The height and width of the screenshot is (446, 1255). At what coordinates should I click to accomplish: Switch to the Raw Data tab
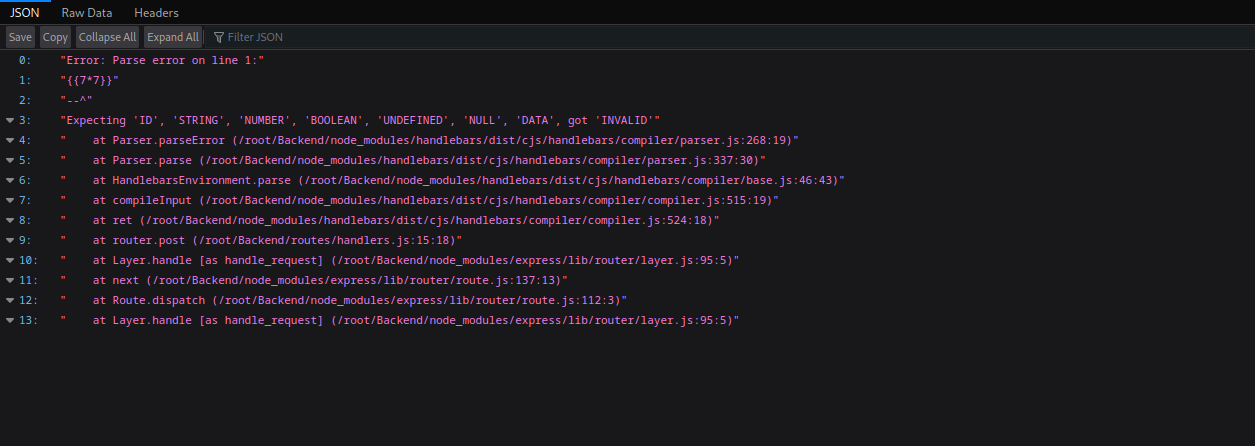pyautogui.click(x=86, y=13)
